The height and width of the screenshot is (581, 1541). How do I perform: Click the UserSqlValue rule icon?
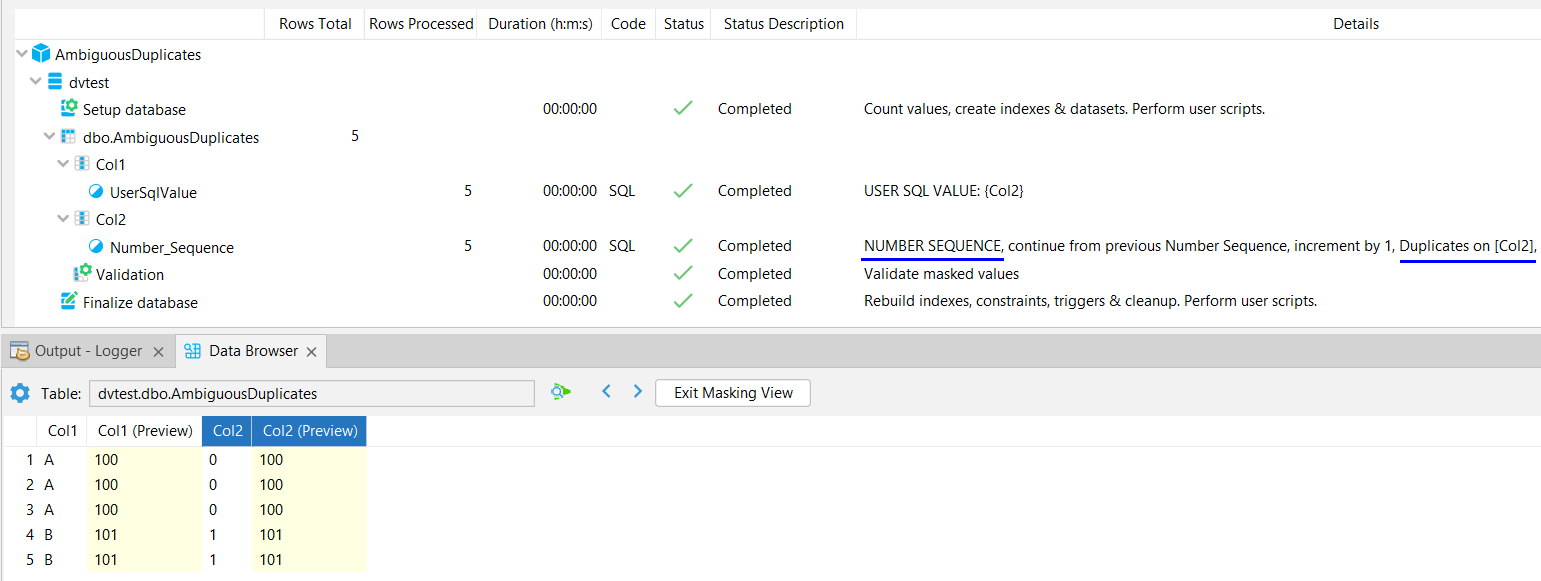[96, 192]
